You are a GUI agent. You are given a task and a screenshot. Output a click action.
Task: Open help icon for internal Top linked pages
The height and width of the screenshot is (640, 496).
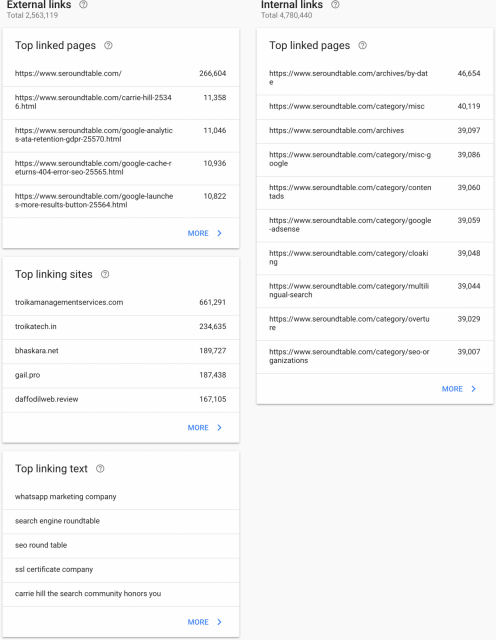pos(362,45)
